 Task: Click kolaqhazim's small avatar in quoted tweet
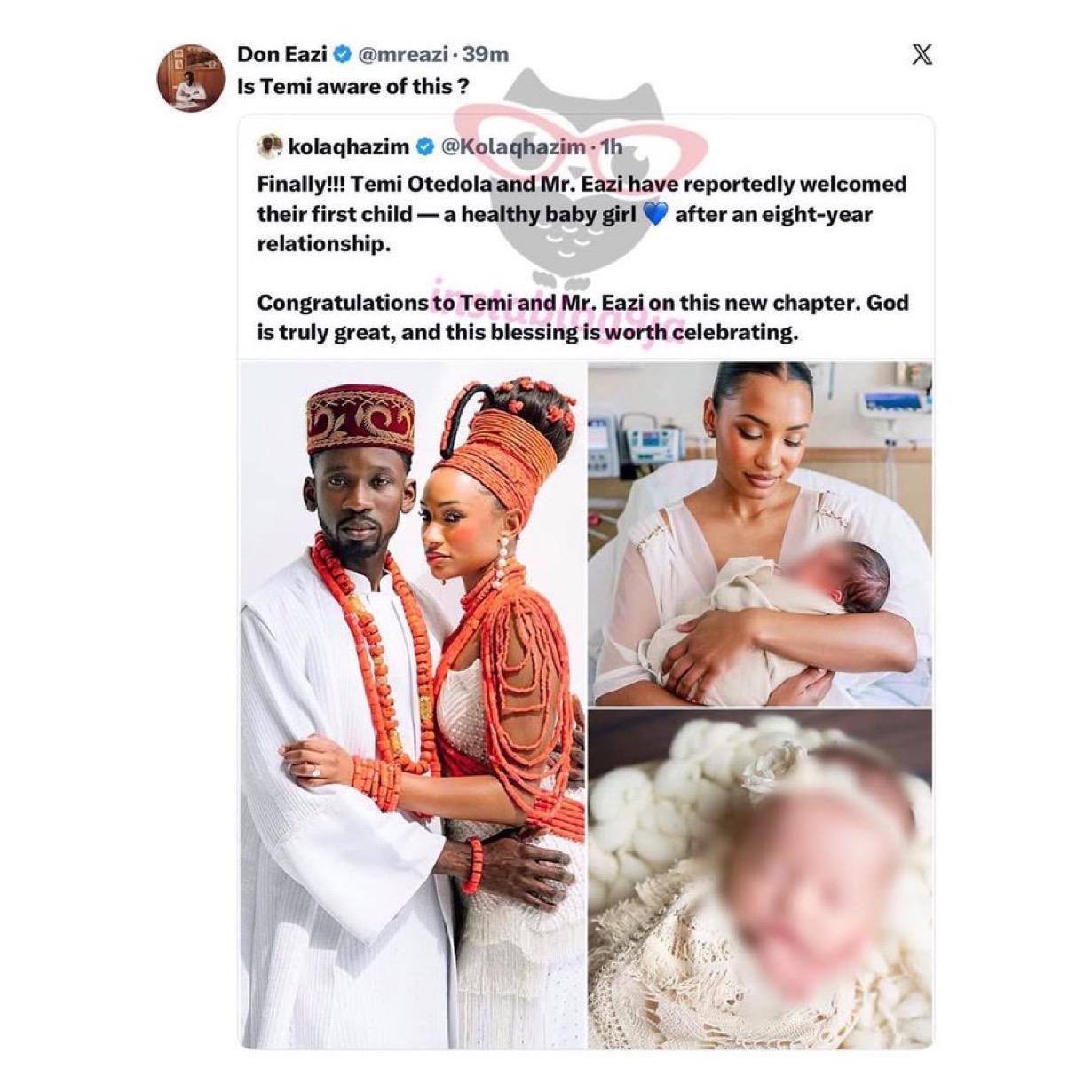pos(270,146)
